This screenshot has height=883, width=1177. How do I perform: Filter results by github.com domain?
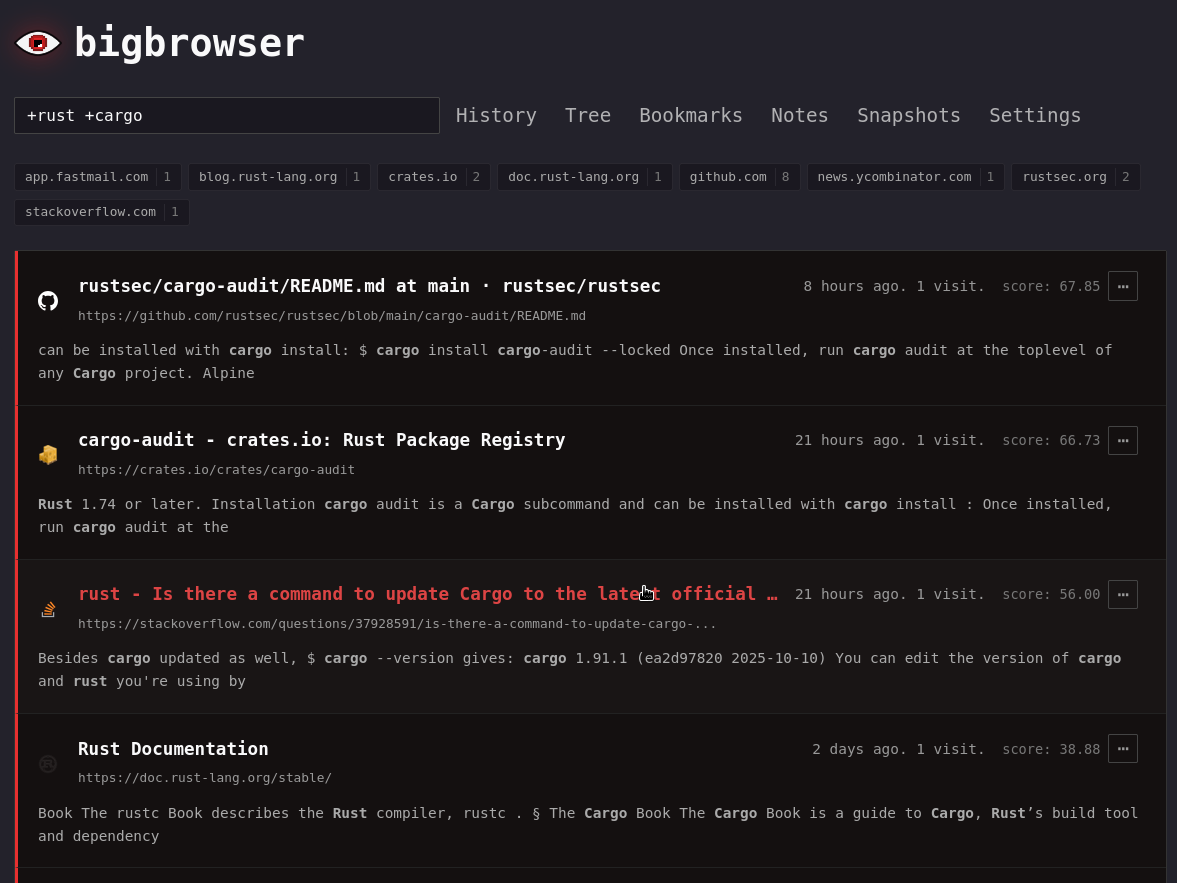click(739, 177)
